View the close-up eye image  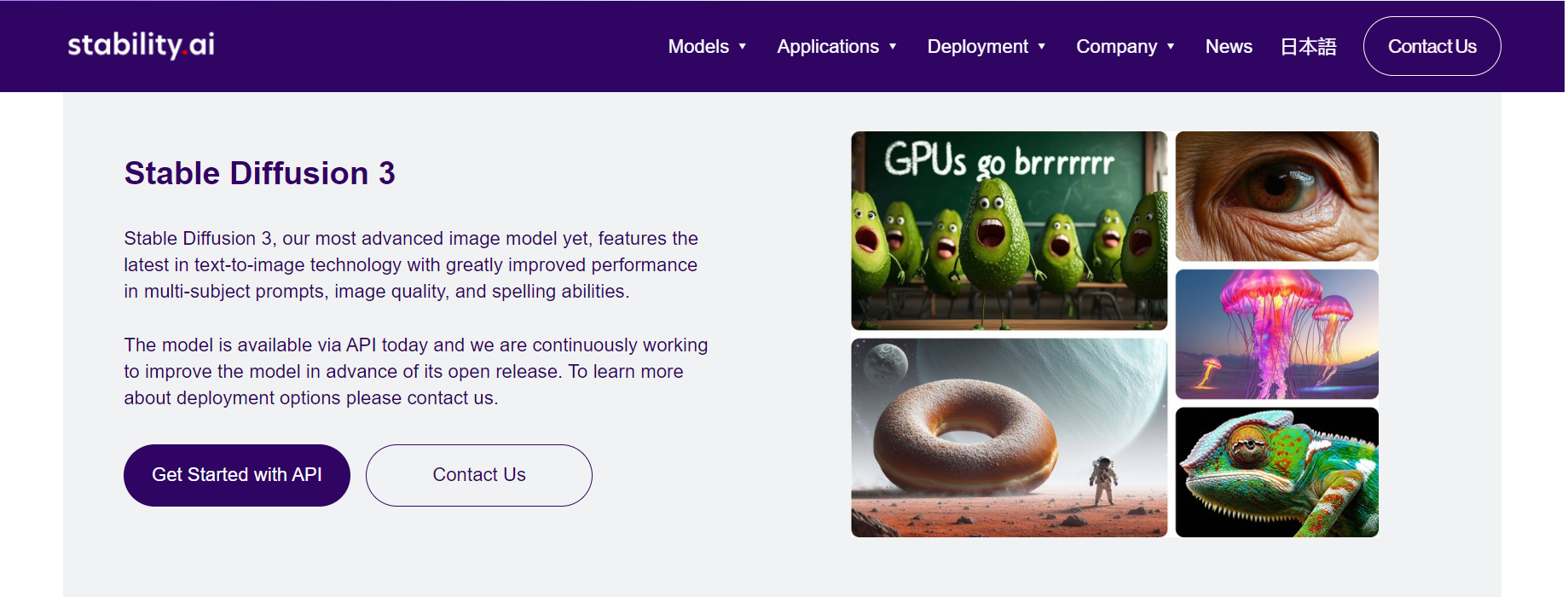pos(1276,196)
